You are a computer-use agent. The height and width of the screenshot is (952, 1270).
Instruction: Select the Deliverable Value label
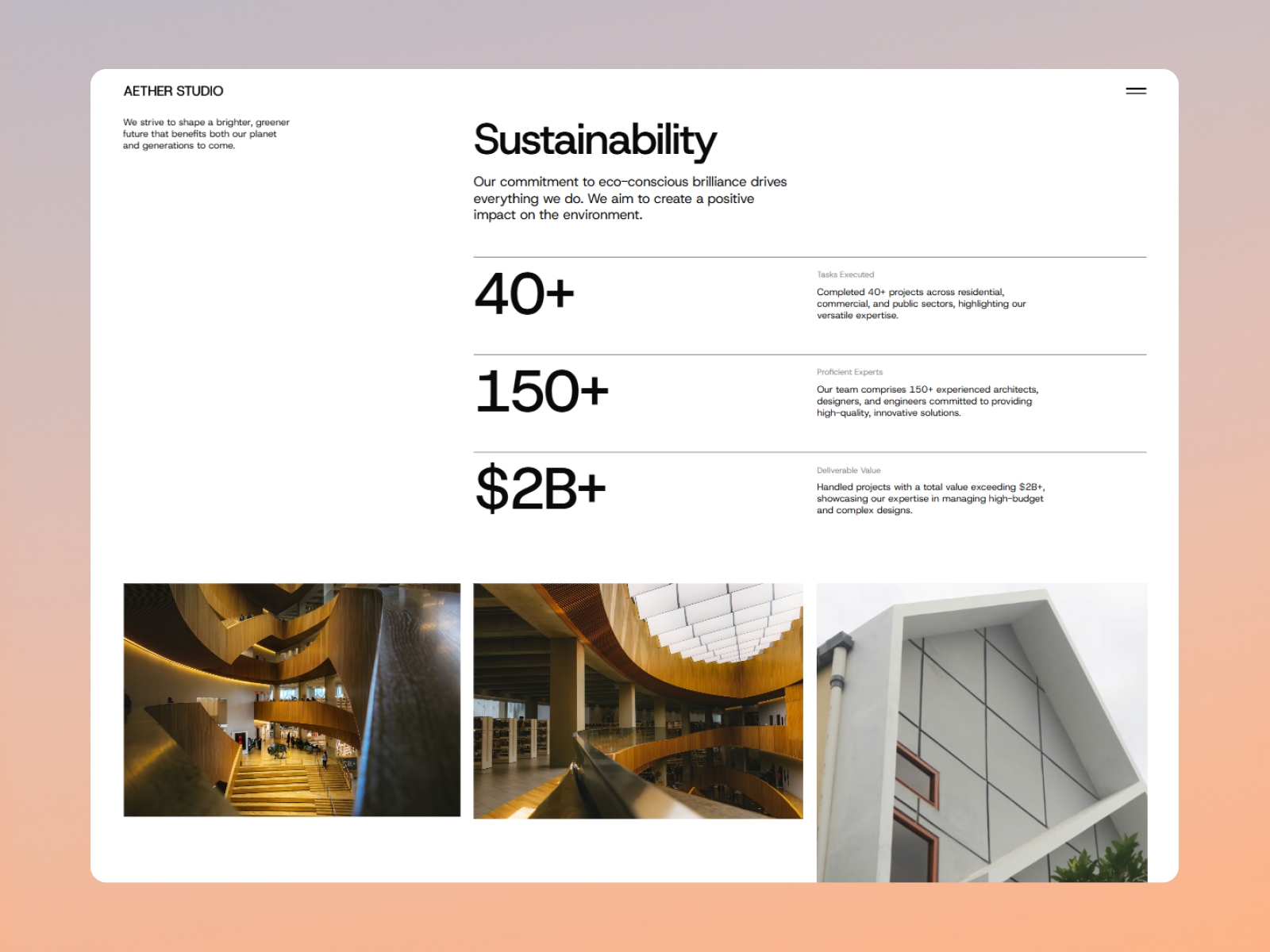click(x=849, y=470)
